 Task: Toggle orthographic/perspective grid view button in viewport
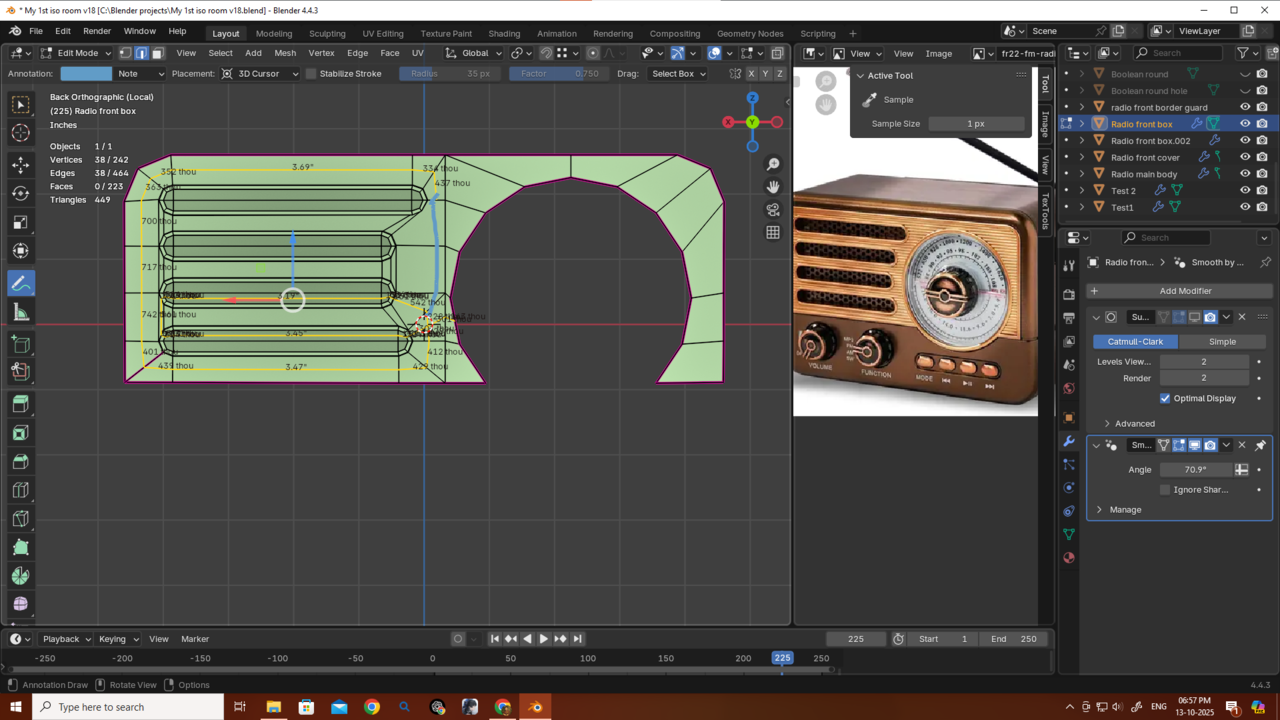pos(773,232)
